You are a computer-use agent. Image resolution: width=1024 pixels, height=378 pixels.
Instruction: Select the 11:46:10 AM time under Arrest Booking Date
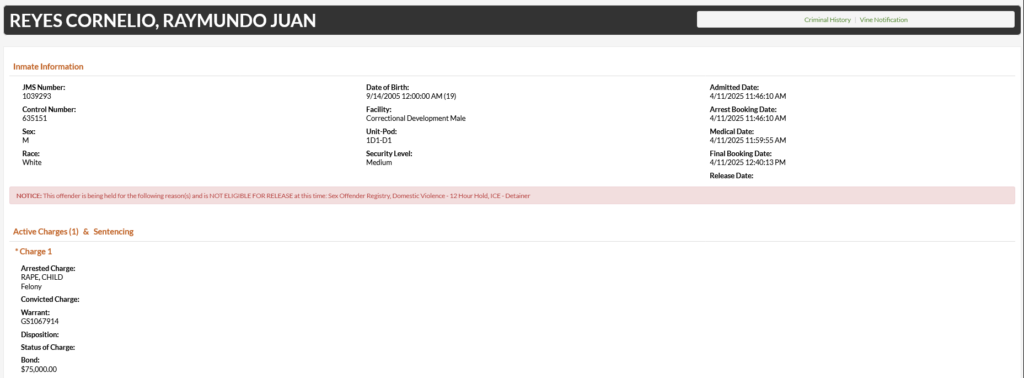click(765, 118)
